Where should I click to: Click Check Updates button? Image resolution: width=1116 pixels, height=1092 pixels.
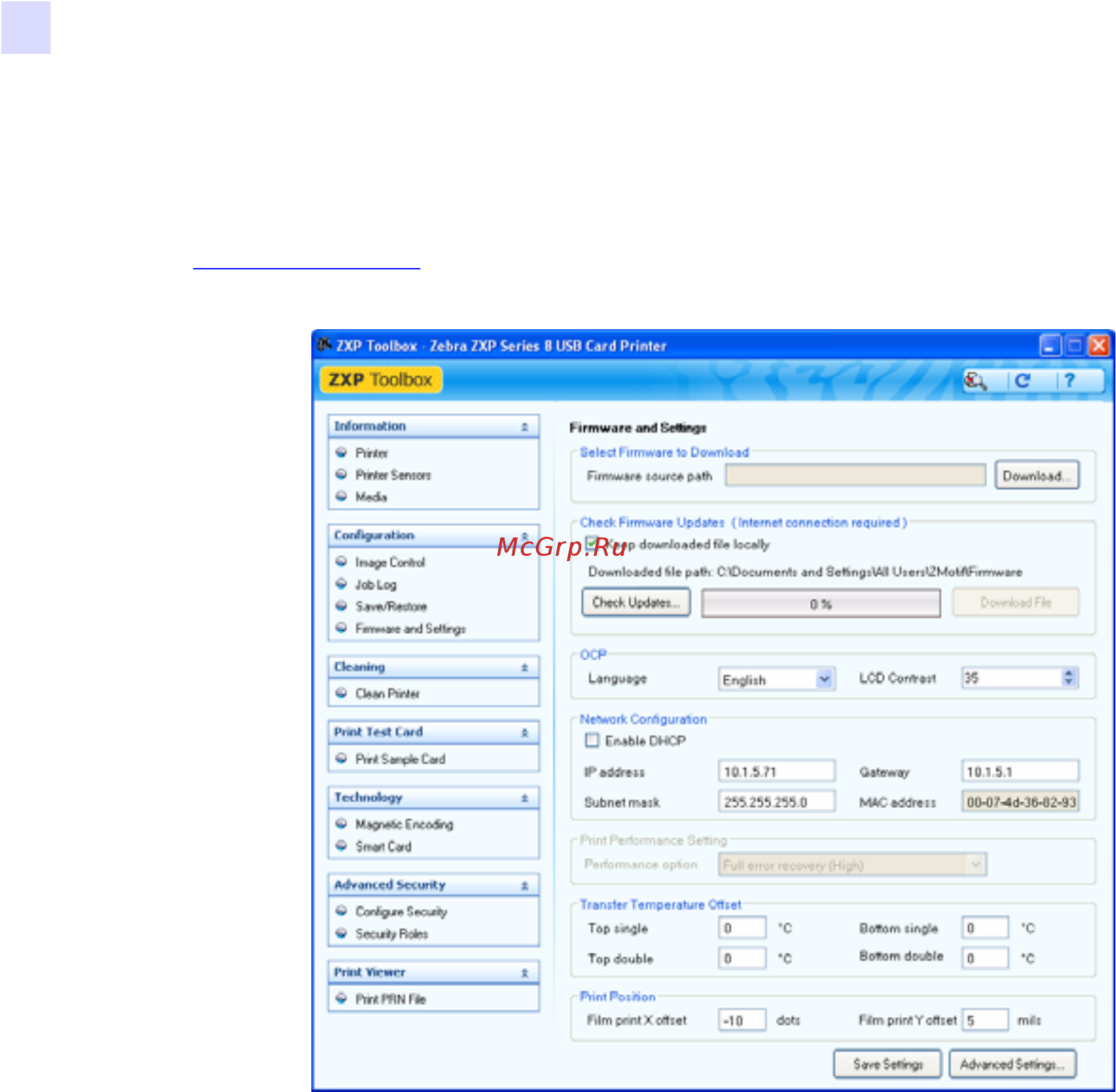[635, 603]
